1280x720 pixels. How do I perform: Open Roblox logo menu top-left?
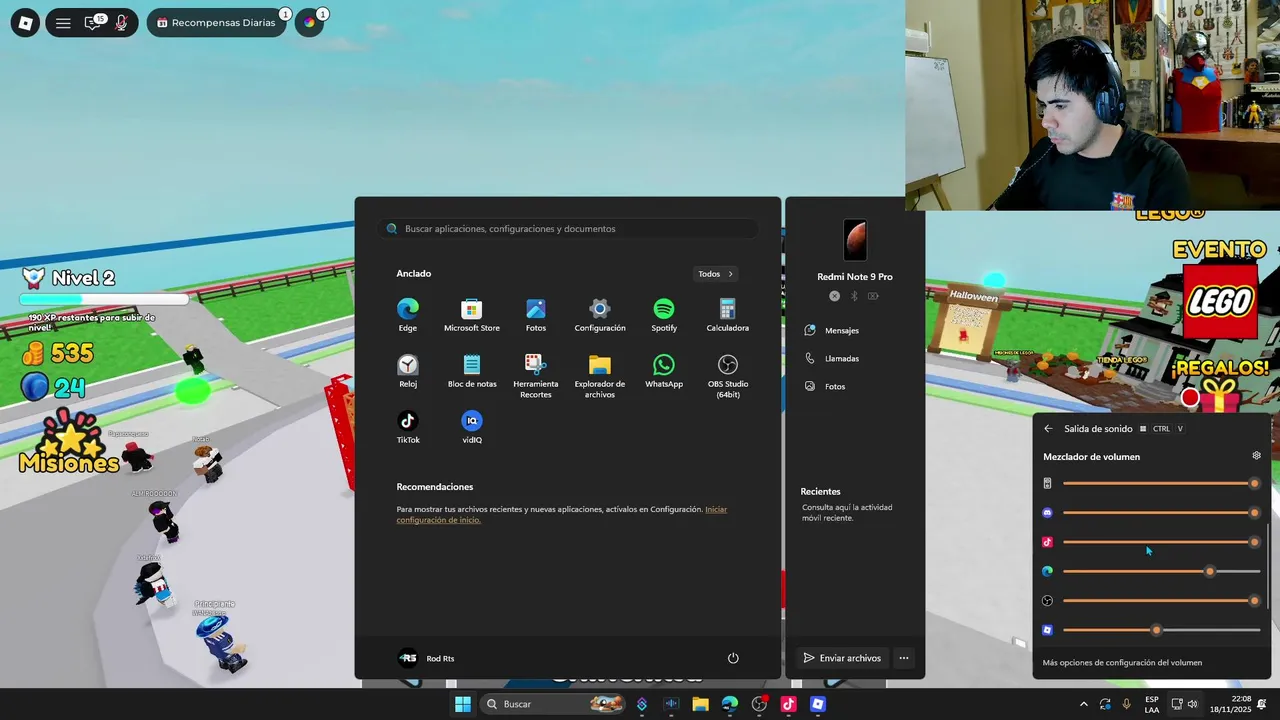(x=26, y=22)
